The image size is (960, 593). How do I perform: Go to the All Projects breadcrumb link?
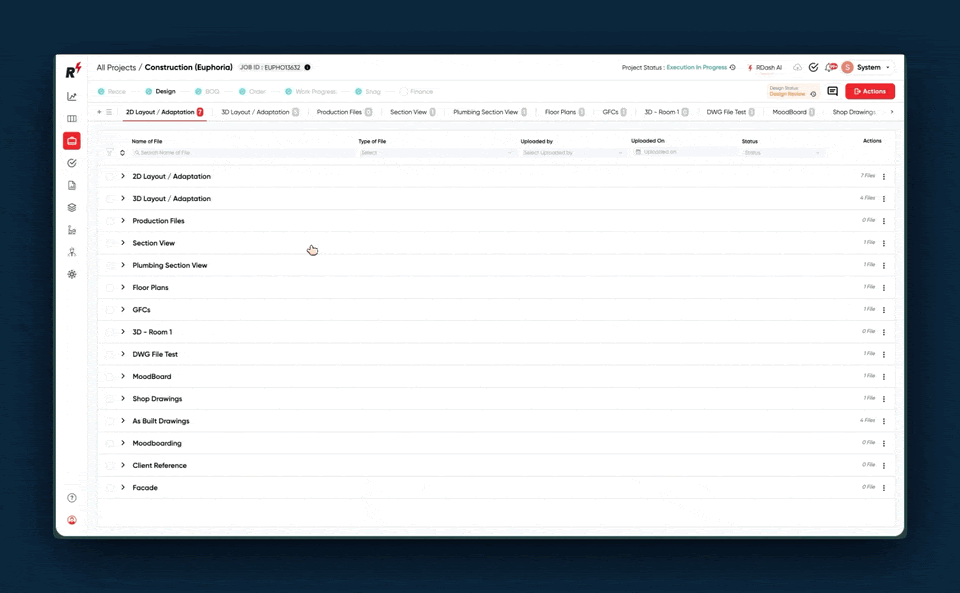click(115, 68)
